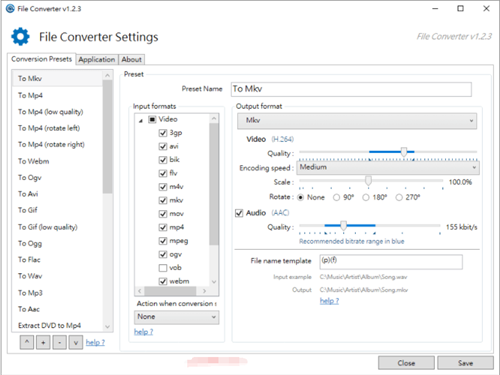Open the Action when conversion dropdown
This screenshot has height=375, width=500.
pos(177,317)
